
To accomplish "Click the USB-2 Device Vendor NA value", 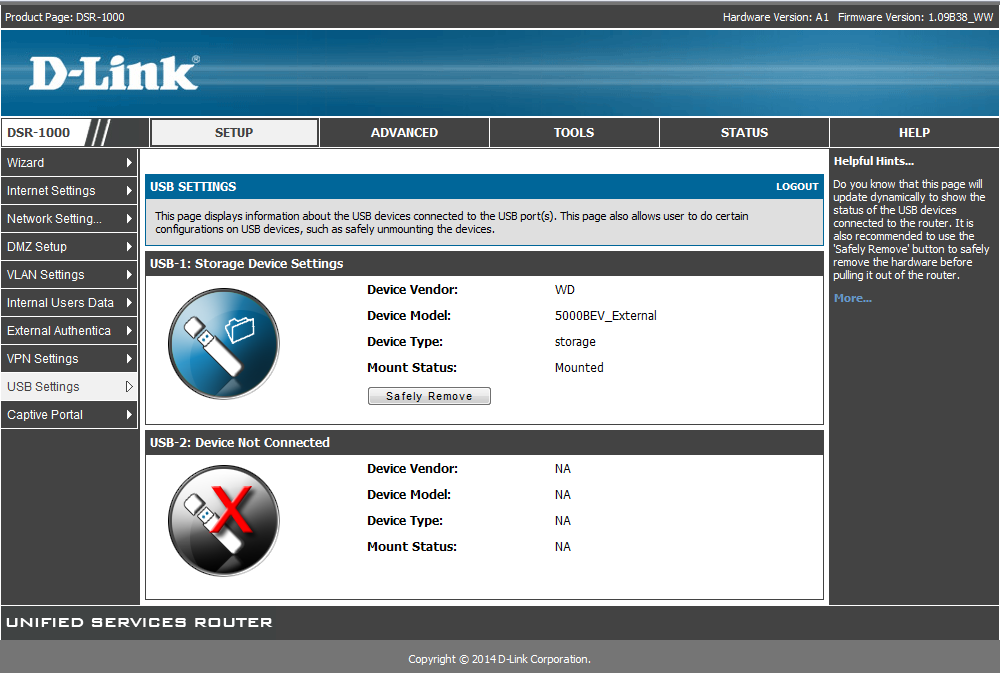I will click(x=562, y=469).
